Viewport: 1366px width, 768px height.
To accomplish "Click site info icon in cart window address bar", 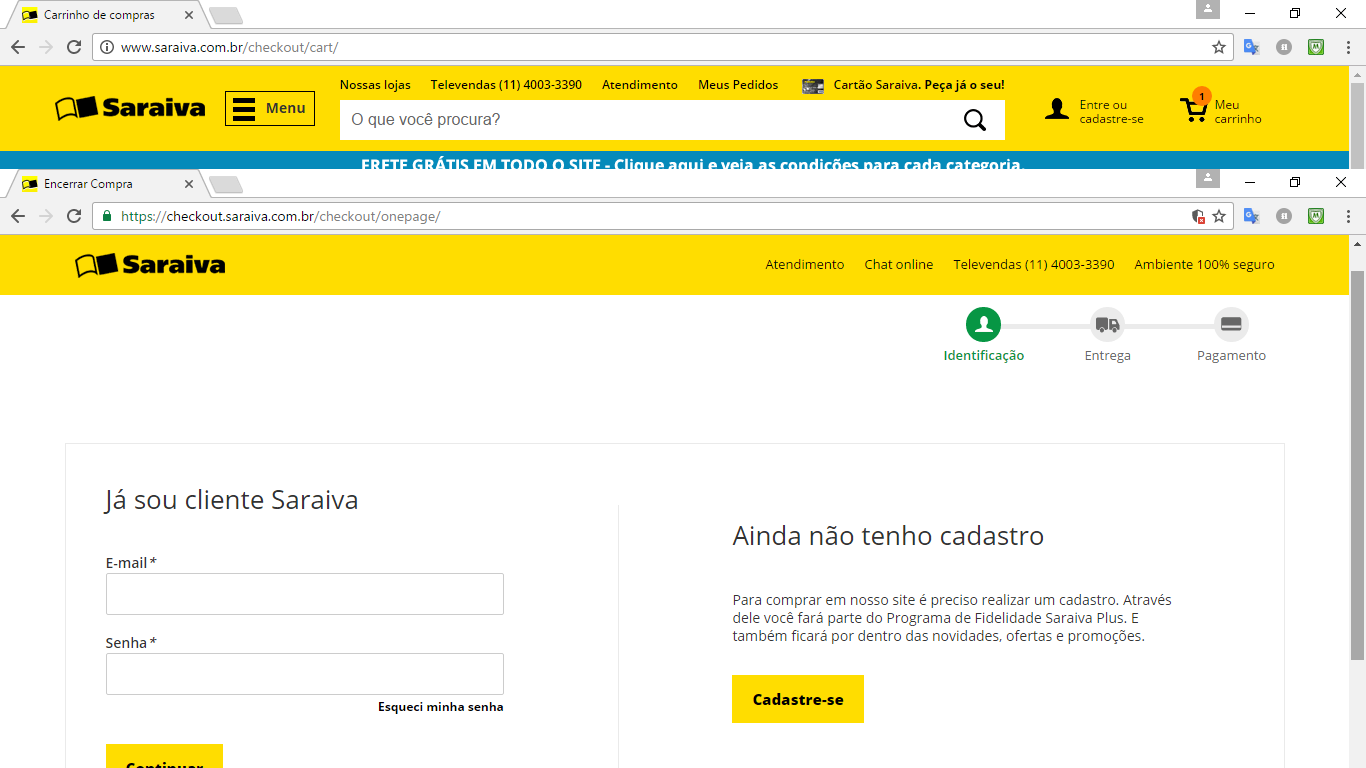I will (108, 47).
